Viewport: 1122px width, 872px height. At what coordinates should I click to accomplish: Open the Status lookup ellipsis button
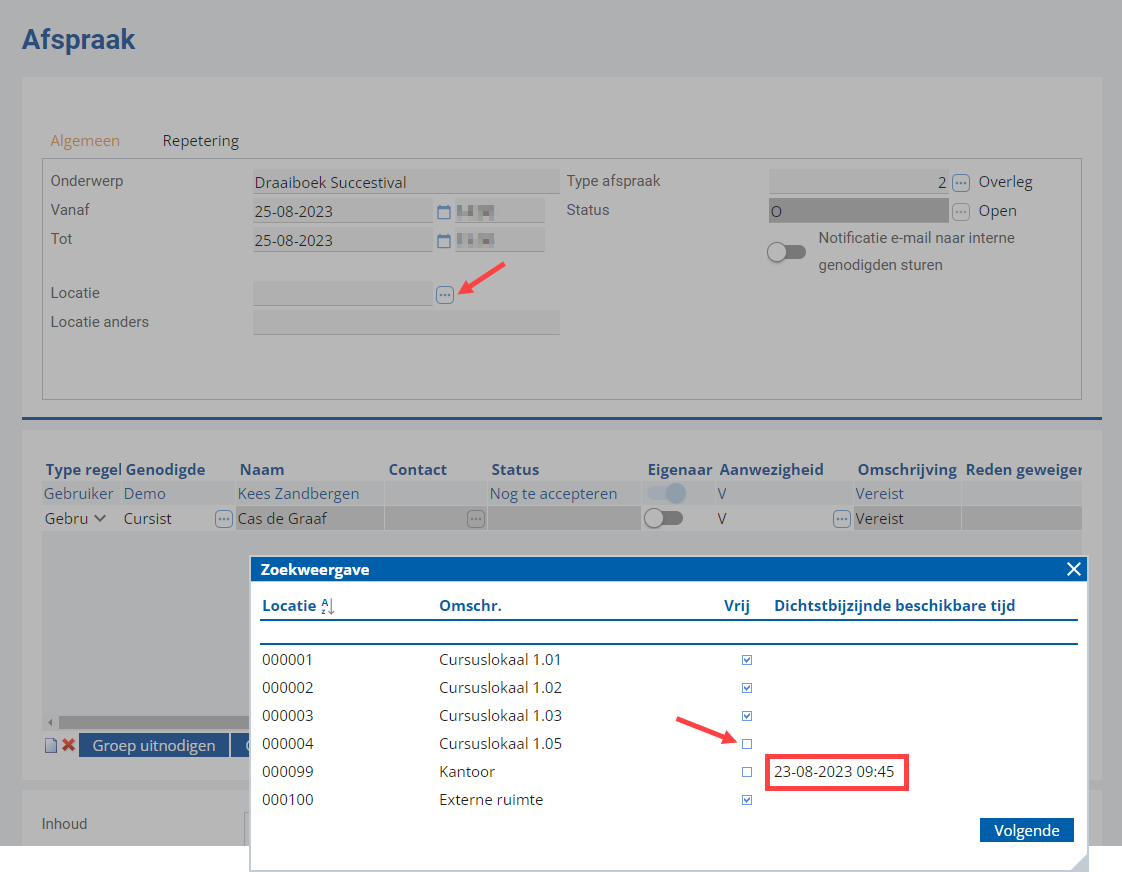point(960,212)
